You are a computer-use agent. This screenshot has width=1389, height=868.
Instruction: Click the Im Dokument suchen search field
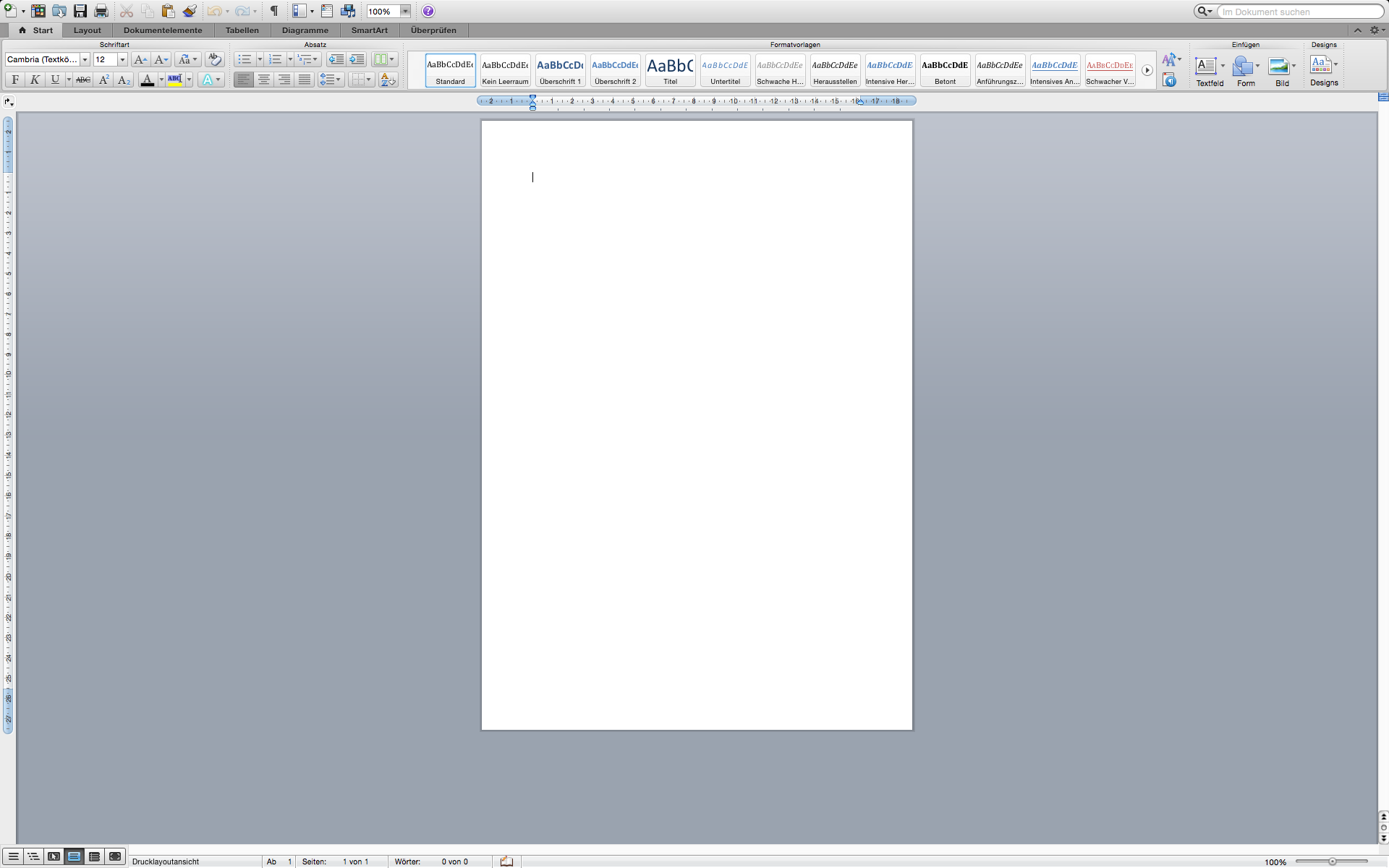click(1299, 12)
